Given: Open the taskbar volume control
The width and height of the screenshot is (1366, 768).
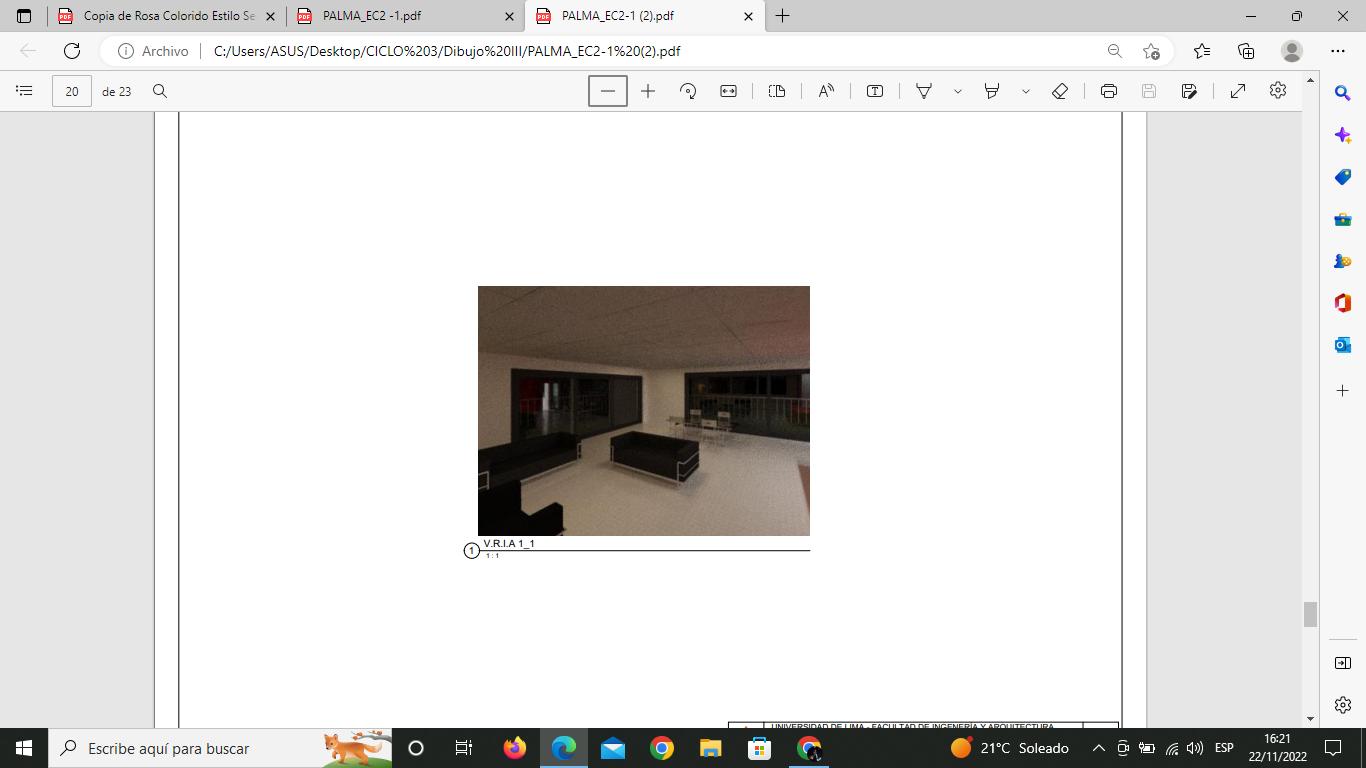Looking at the screenshot, I should point(1194,748).
